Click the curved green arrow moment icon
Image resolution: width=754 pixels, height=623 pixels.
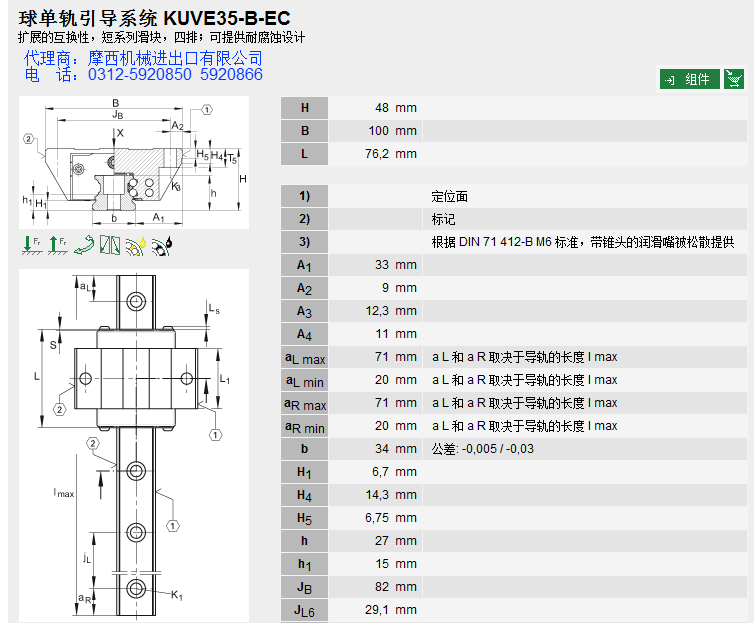(x=86, y=243)
